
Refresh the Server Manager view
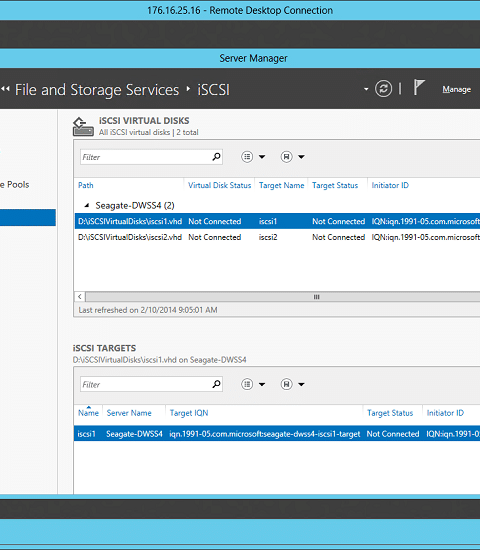click(x=383, y=89)
